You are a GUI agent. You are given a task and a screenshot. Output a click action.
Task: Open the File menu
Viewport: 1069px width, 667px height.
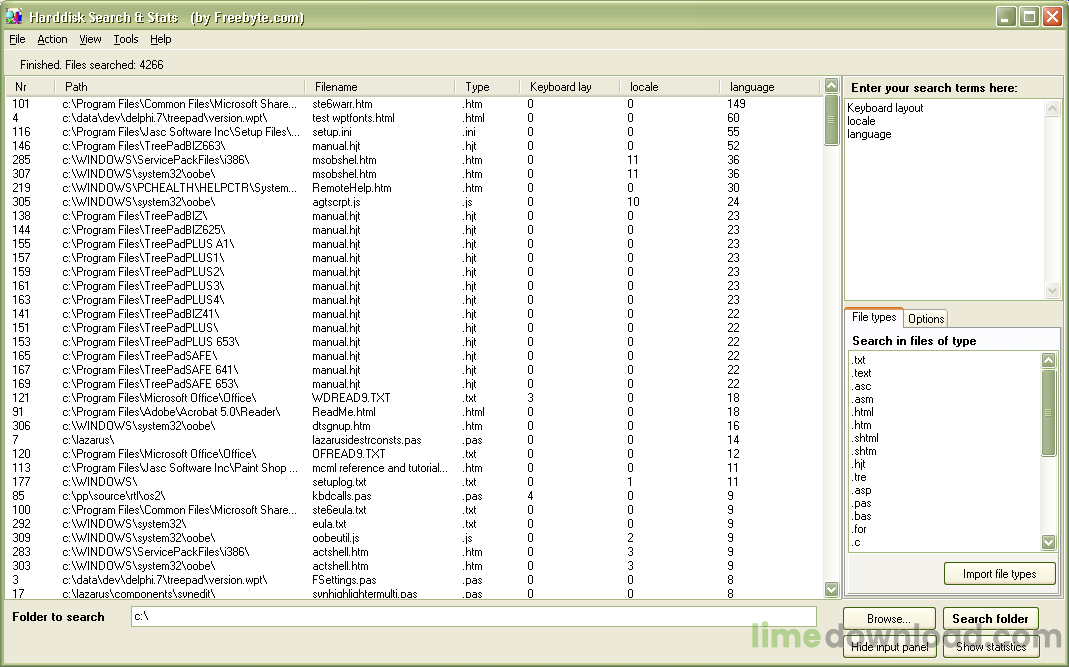point(17,40)
